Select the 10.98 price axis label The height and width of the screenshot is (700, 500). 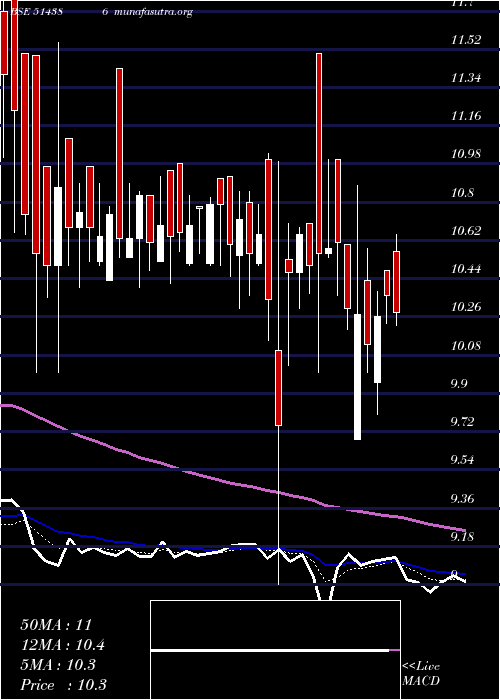[x=467, y=154]
